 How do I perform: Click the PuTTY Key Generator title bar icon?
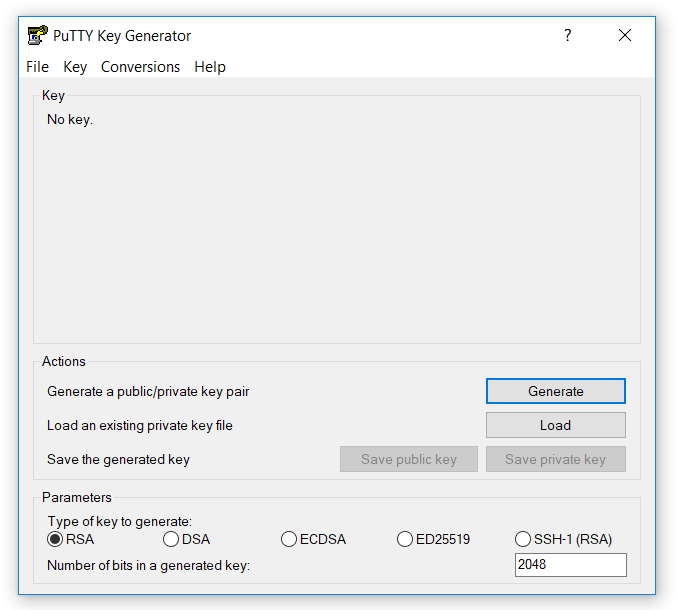[38, 35]
